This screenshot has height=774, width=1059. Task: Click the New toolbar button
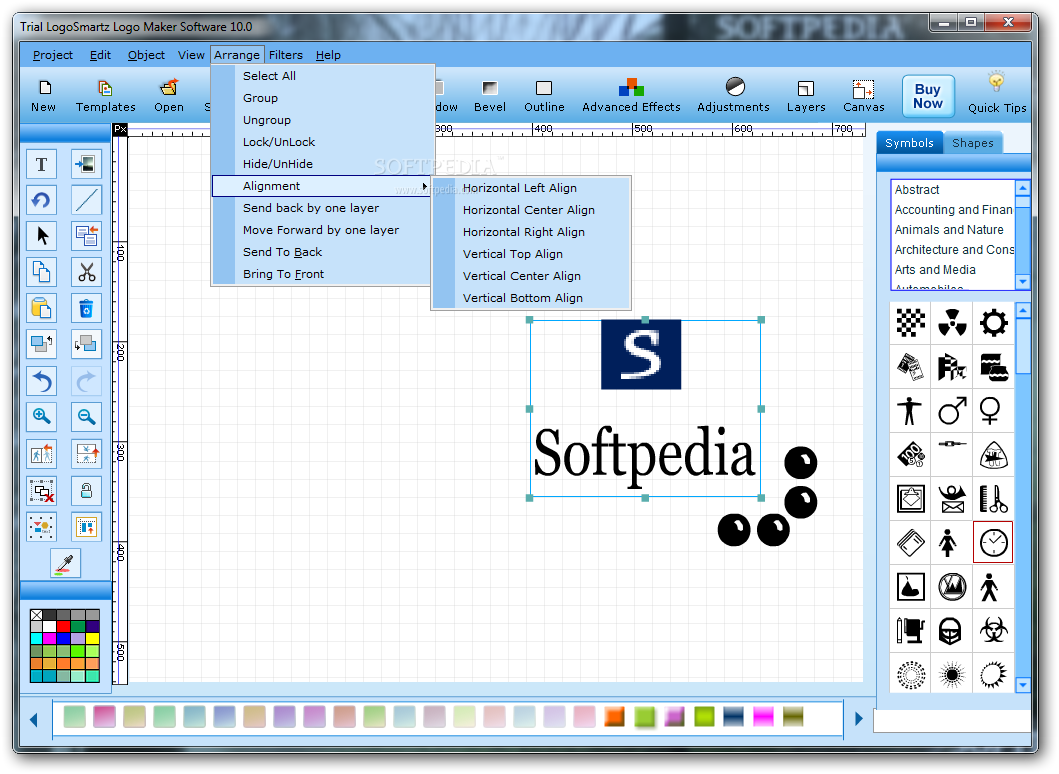(x=43, y=96)
